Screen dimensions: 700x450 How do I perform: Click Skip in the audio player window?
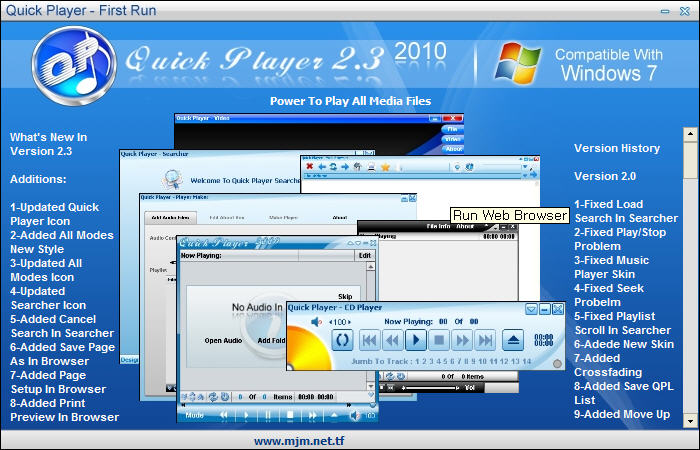[345, 296]
